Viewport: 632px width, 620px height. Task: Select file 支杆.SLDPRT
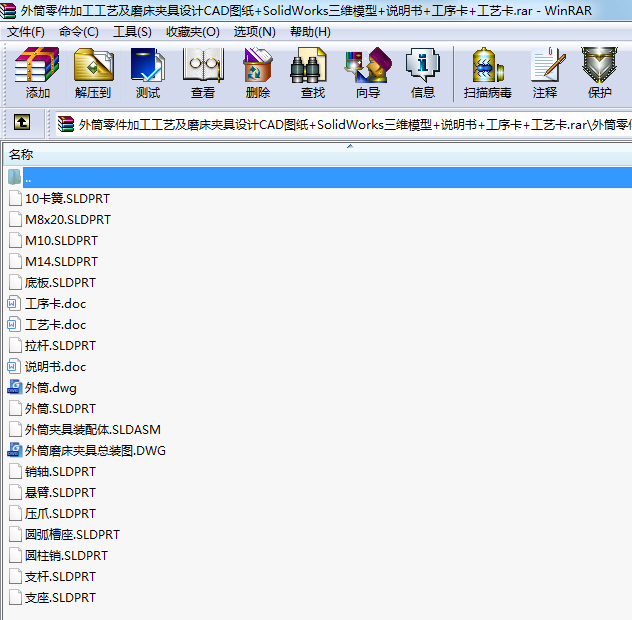pos(60,576)
